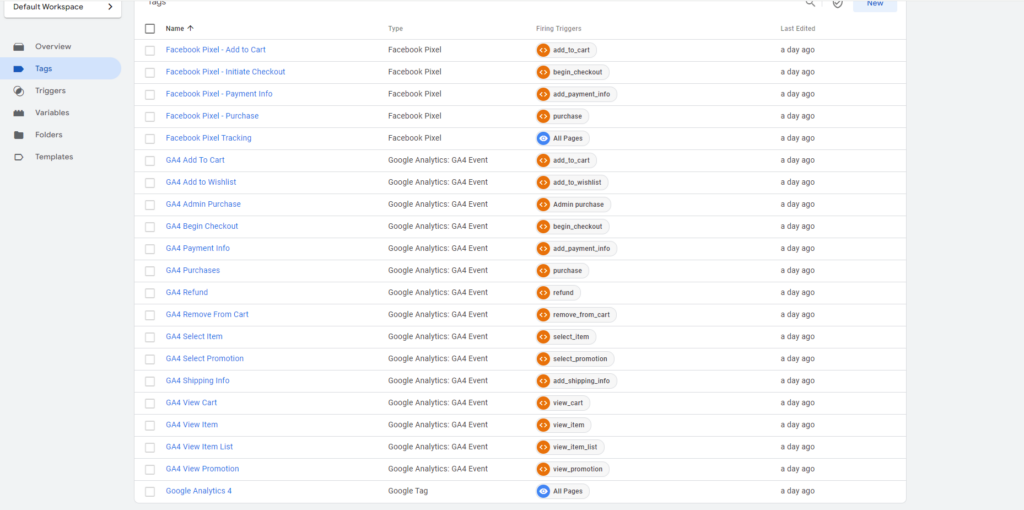The width and height of the screenshot is (1024, 510).
Task: Check the select-all checkbox in table header
Action: [x=150, y=29]
